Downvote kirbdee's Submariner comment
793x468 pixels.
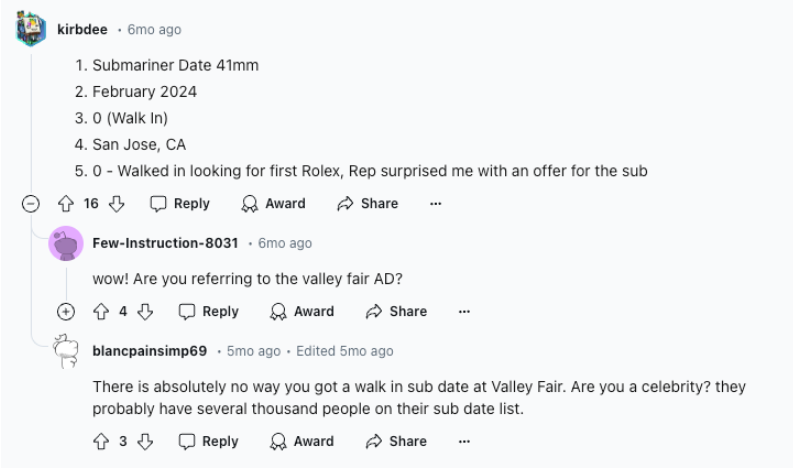point(117,204)
